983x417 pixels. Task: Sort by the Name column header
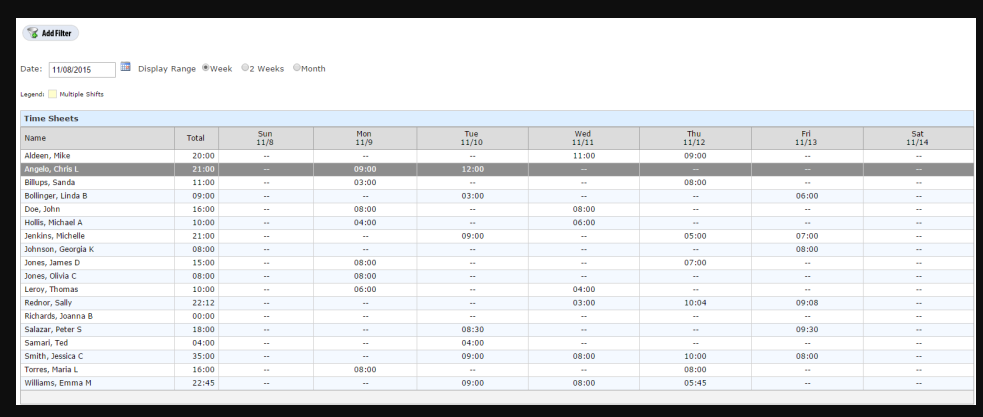(x=36, y=138)
